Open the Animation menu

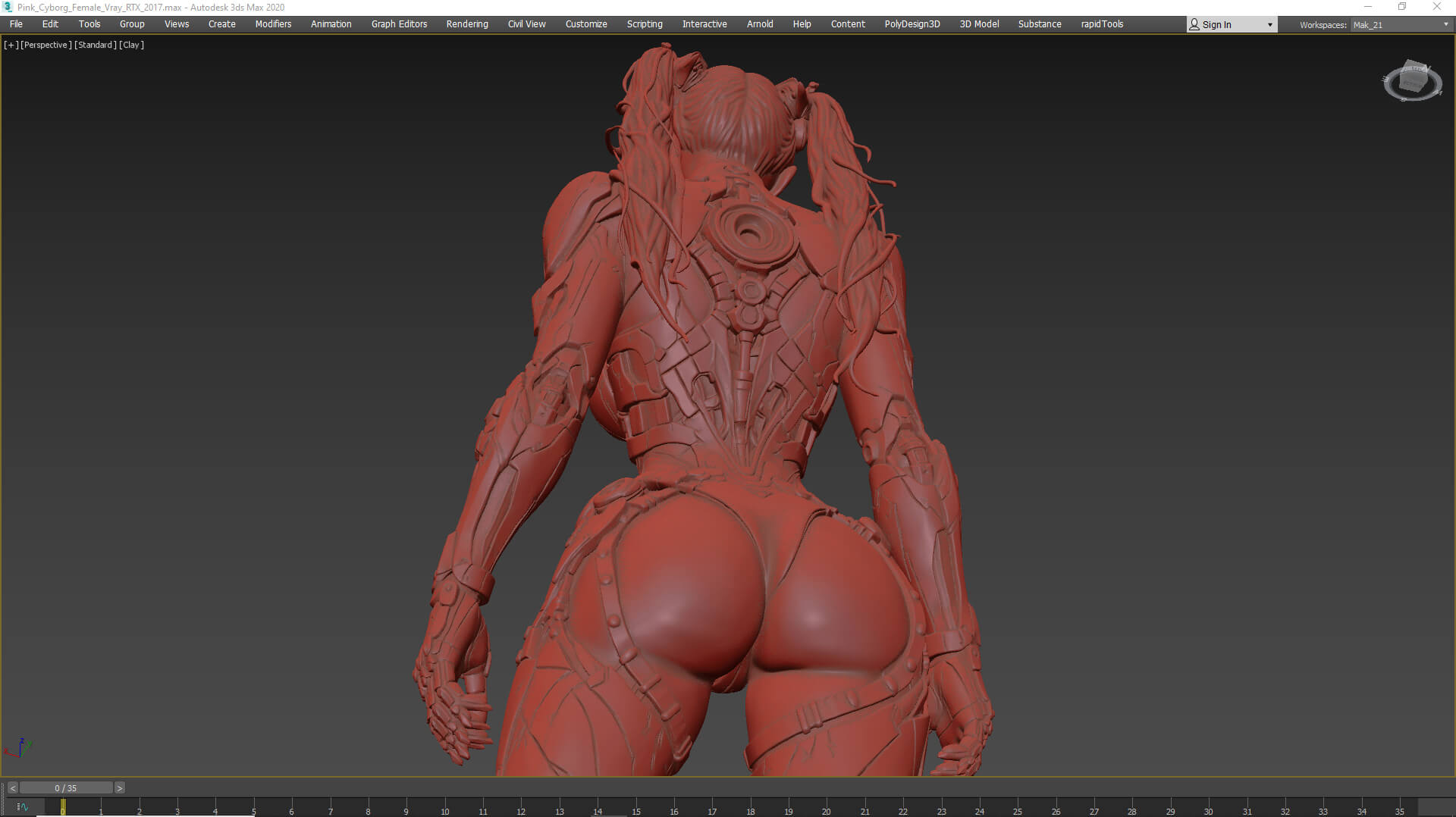[331, 24]
